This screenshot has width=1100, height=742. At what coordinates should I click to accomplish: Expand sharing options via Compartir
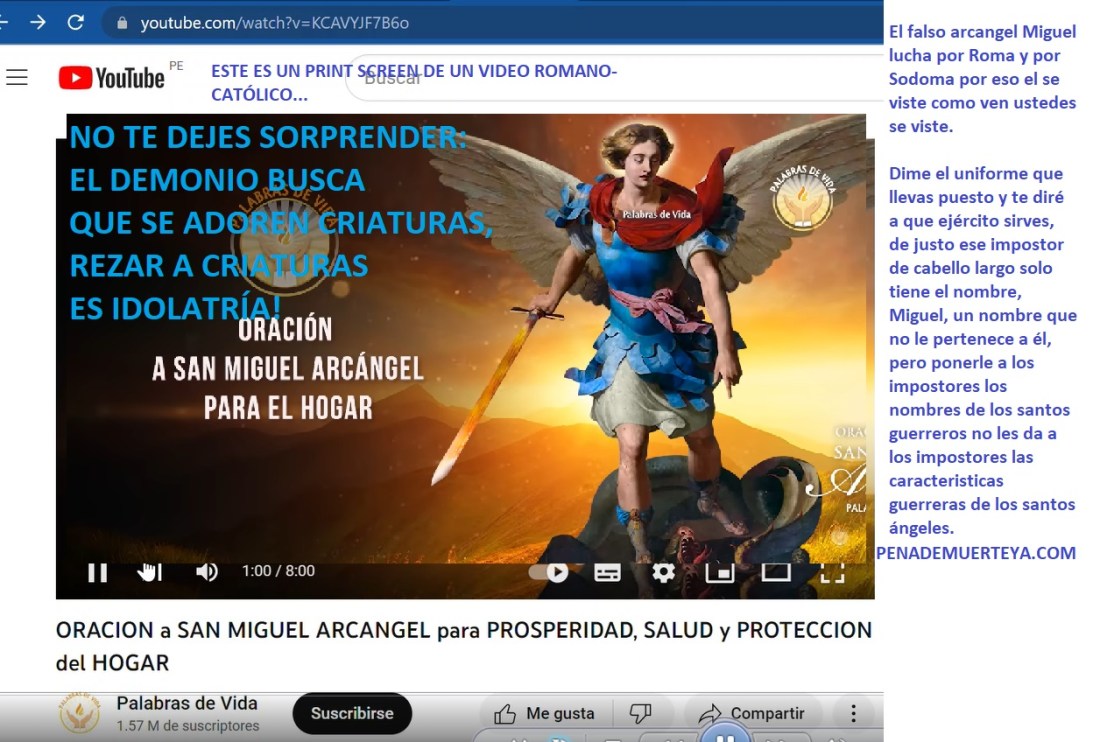point(755,713)
